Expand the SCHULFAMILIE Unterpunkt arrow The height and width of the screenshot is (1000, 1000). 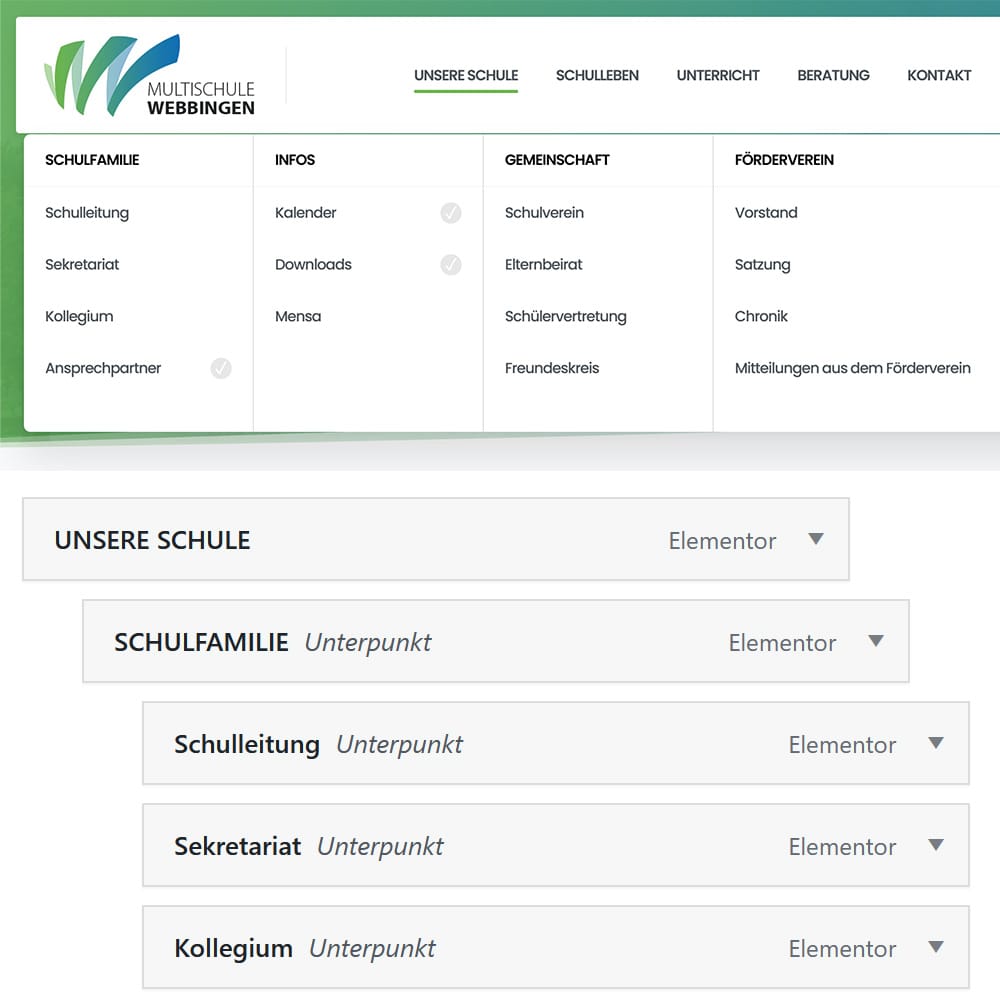click(876, 641)
